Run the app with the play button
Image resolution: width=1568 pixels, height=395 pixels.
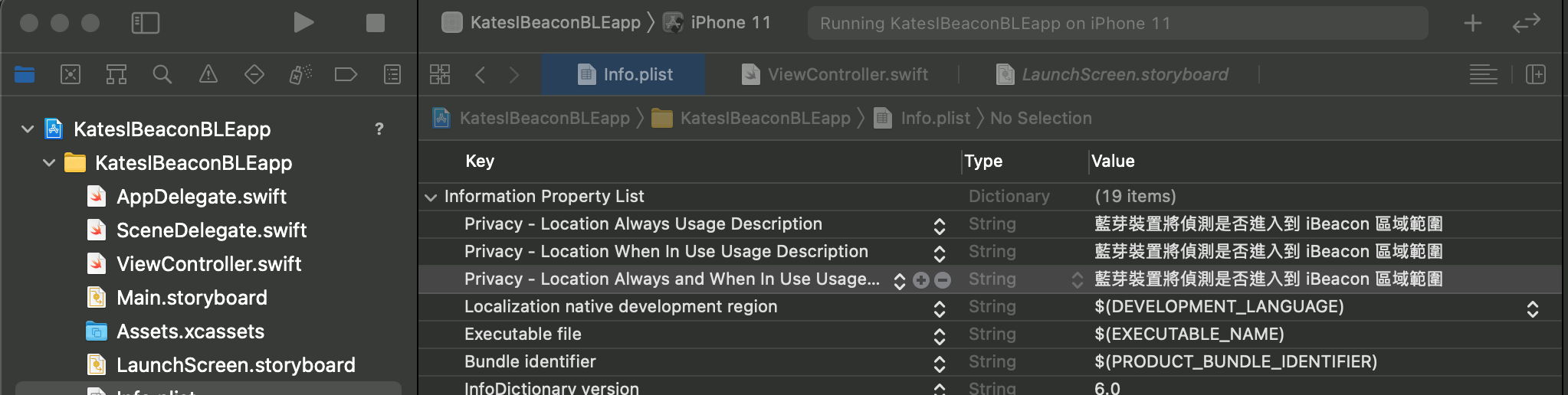click(x=303, y=23)
